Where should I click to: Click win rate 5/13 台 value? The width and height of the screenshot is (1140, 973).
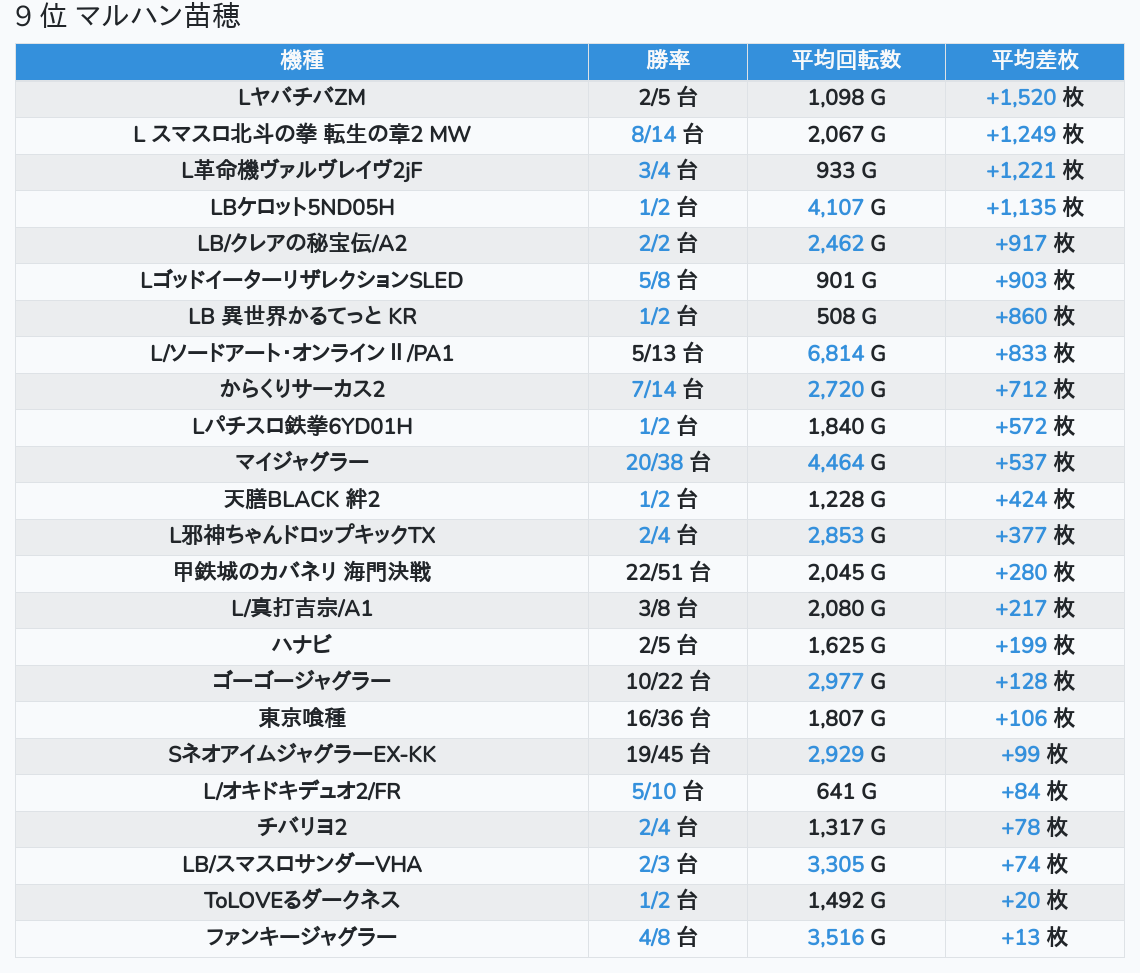[667, 353]
